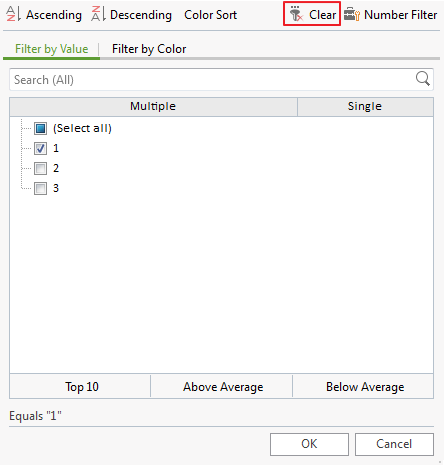Click the Ascending sort A-Z icon
This screenshot has height=465, width=444.
13,14
